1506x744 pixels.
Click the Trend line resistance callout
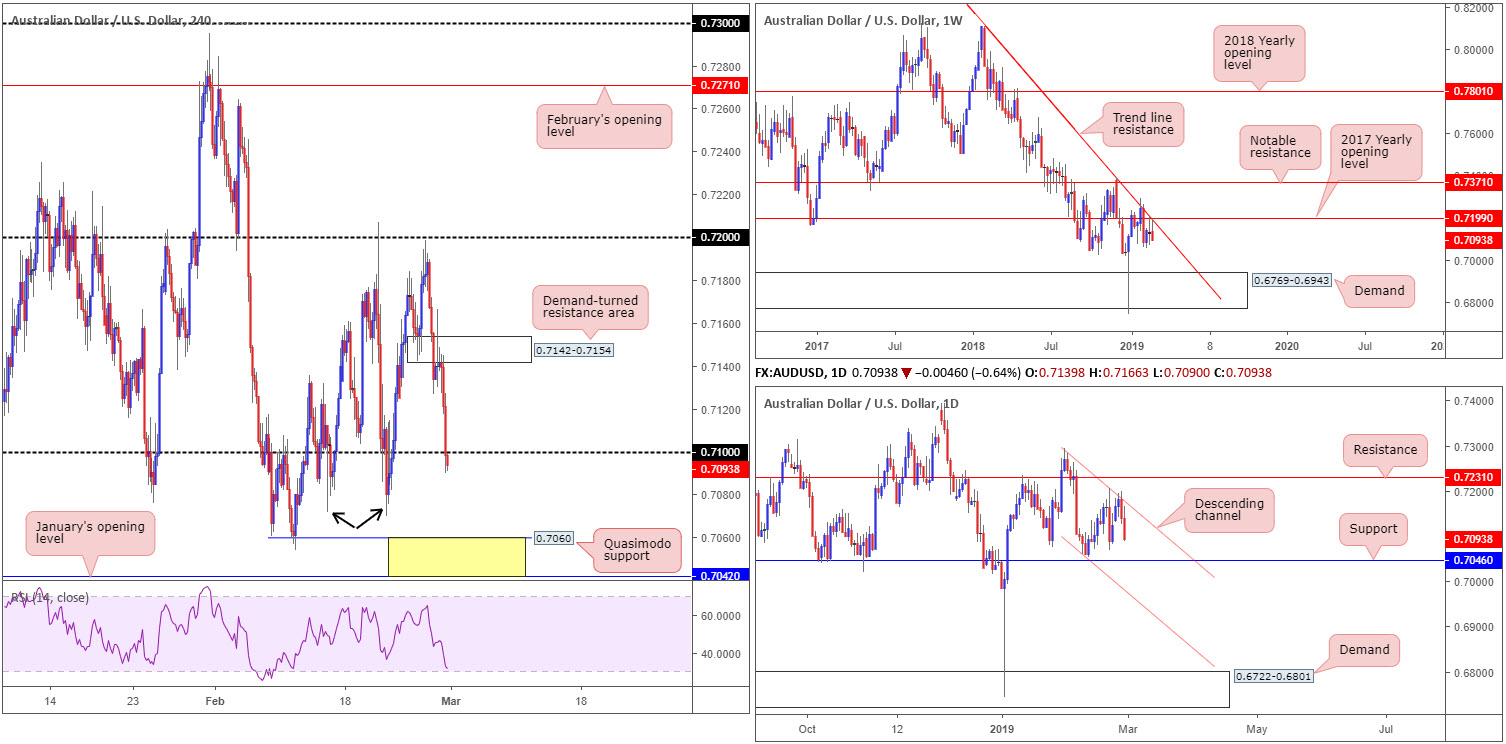coord(1142,122)
